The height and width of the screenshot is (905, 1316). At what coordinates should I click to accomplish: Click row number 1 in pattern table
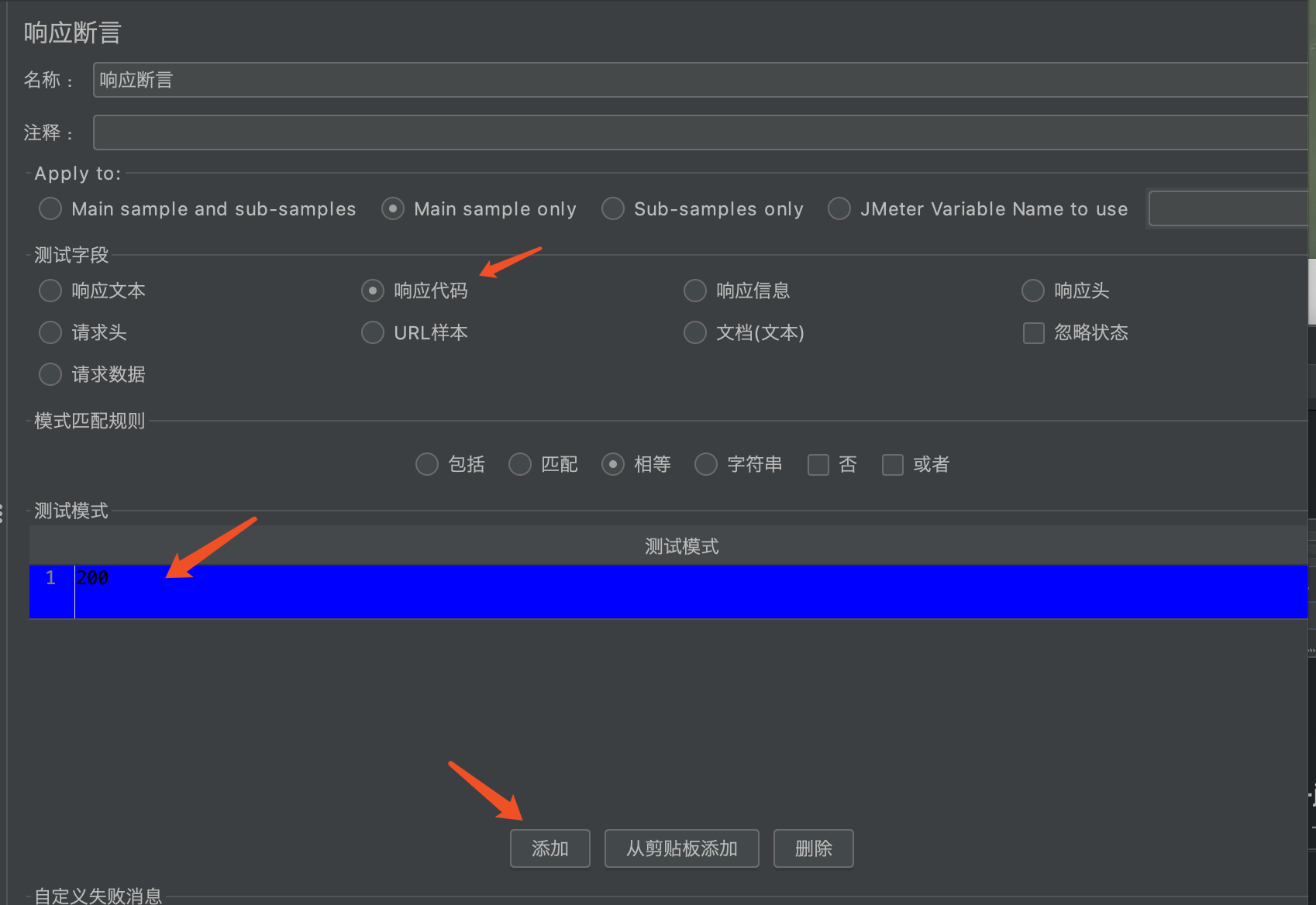(x=51, y=578)
